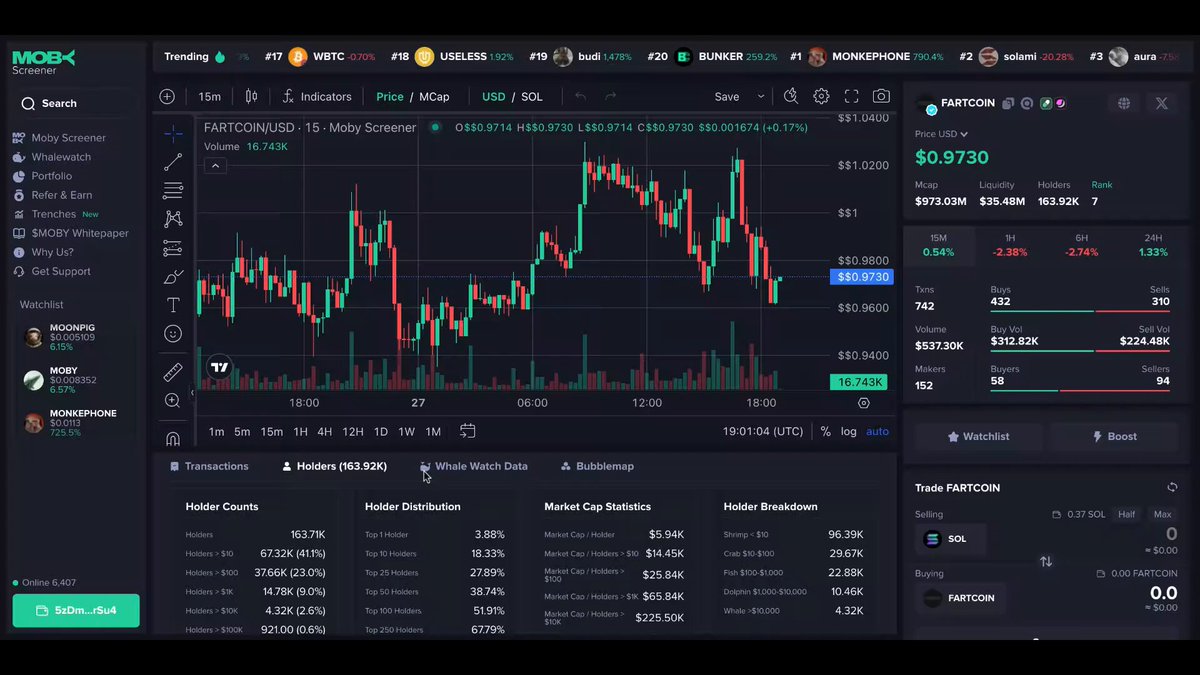
Task: Swap the selling and buying tokens
Action: (x=1046, y=562)
